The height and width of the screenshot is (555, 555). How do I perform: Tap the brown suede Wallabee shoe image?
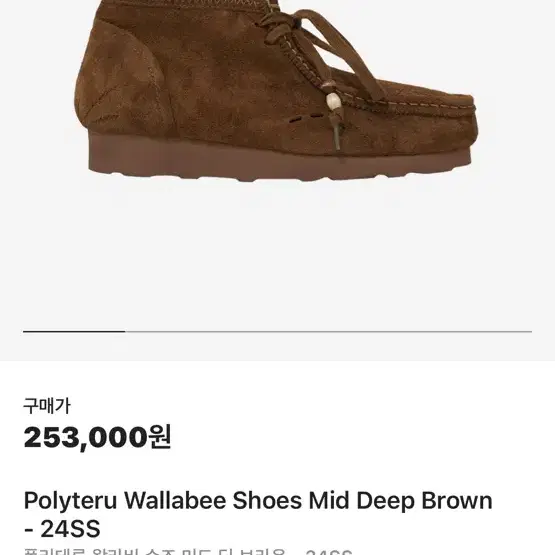[276, 90]
